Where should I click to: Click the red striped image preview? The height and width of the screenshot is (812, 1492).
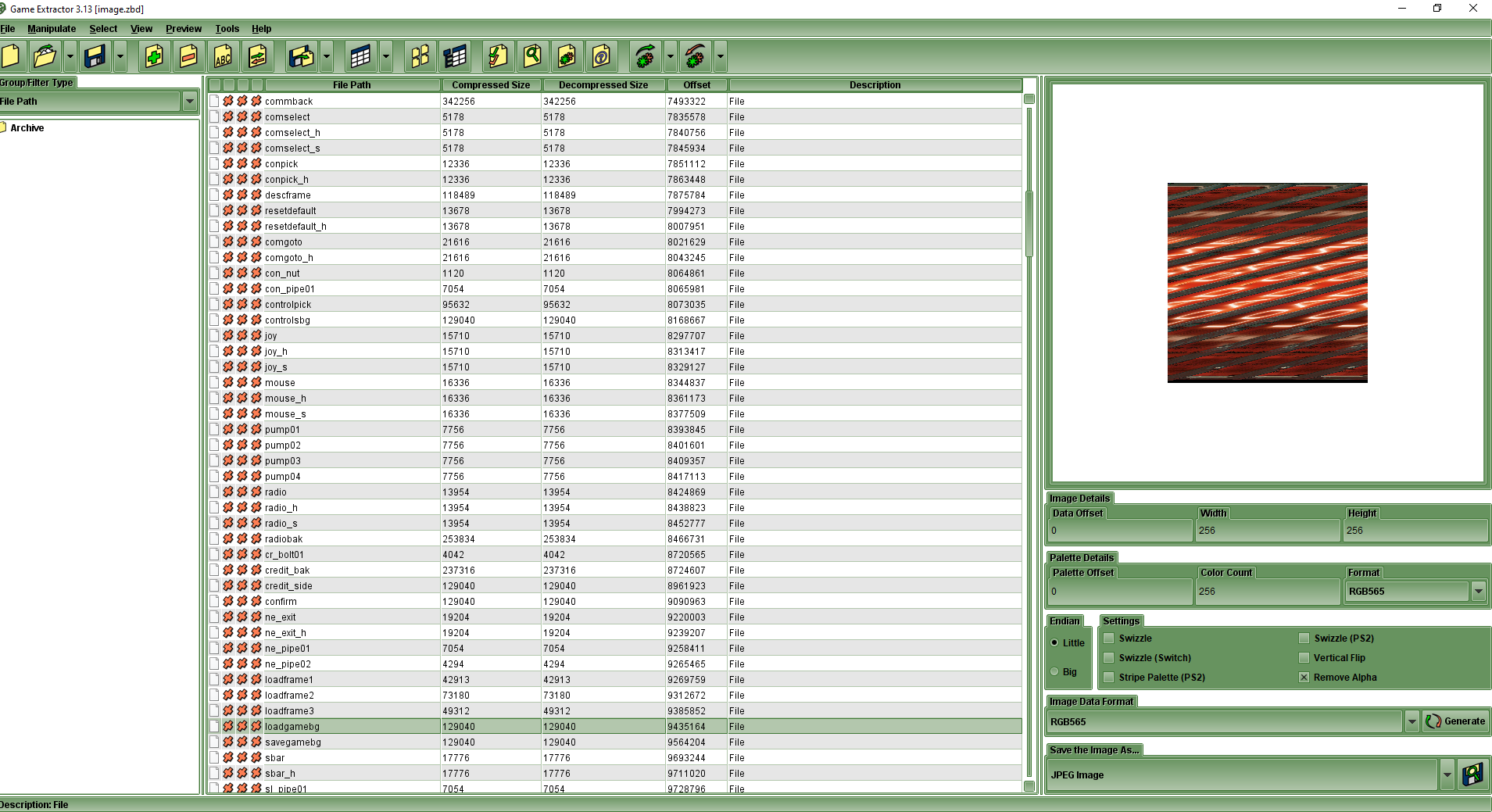[1267, 282]
